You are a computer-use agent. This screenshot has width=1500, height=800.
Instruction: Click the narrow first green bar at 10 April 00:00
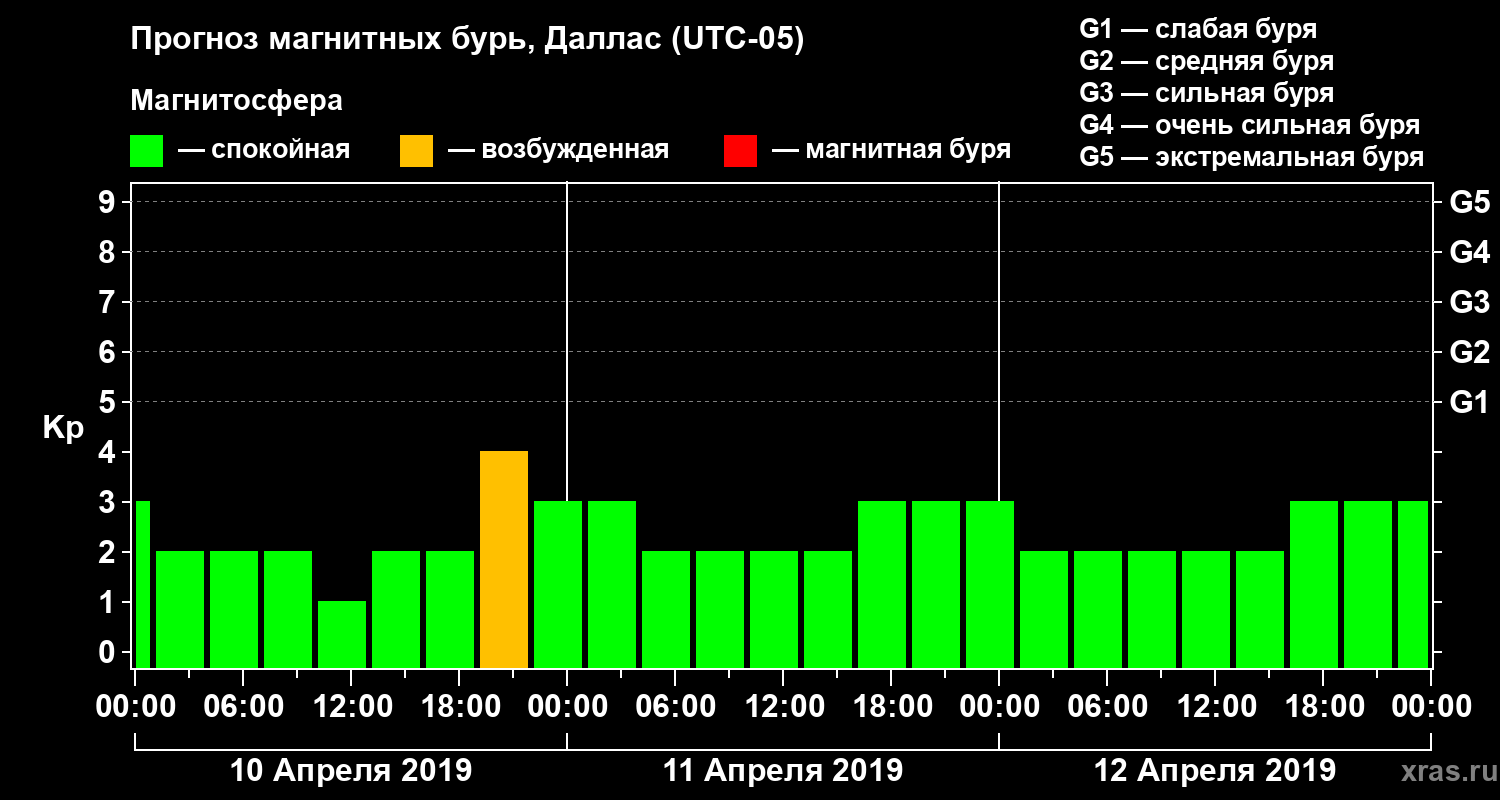(x=142, y=584)
